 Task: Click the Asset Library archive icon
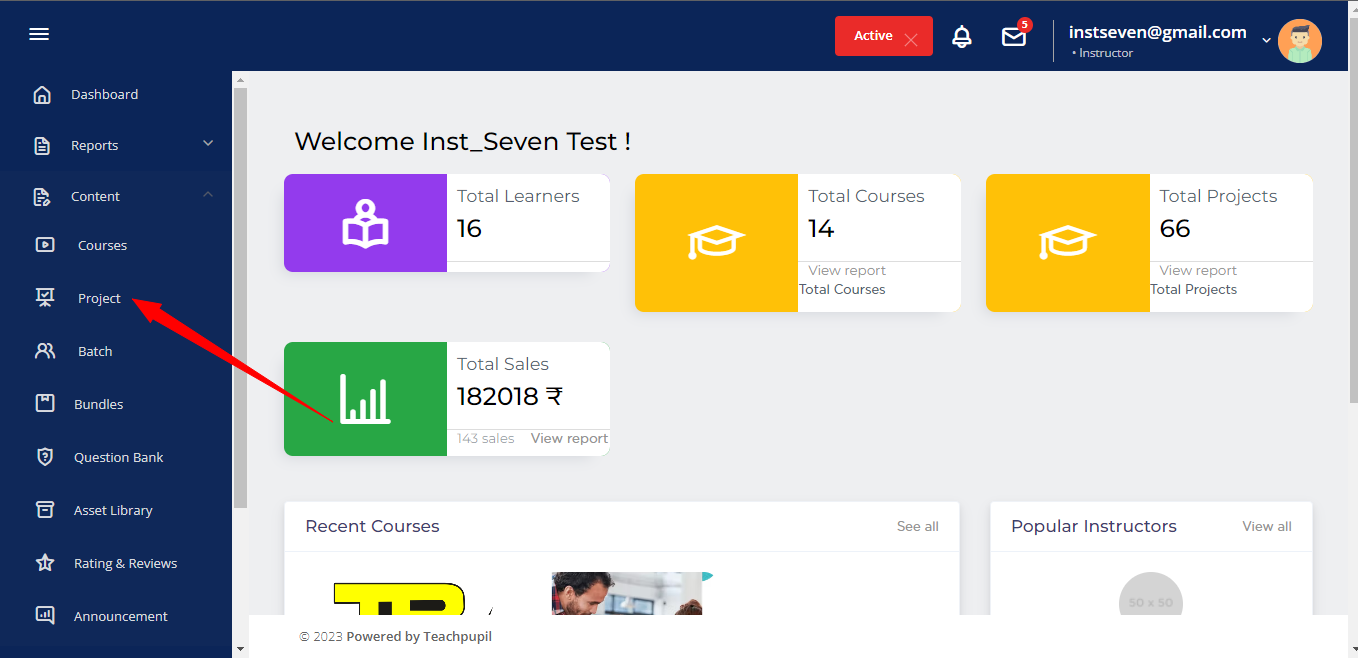(45, 510)
